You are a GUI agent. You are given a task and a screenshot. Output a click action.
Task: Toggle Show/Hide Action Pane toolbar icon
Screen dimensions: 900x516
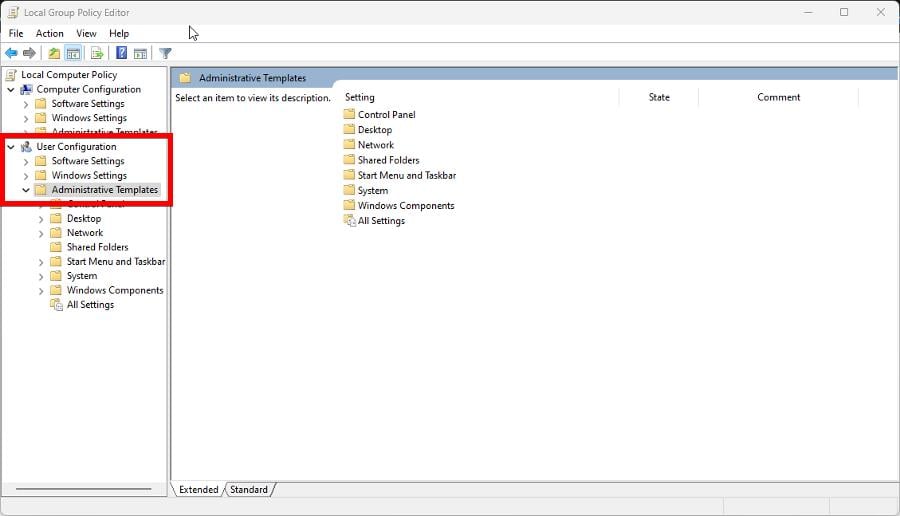(x=140, y=53)
